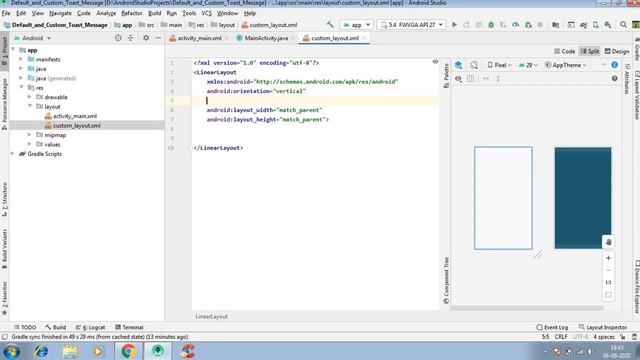Switch the editor to Design view

click(x=617, y=51)
